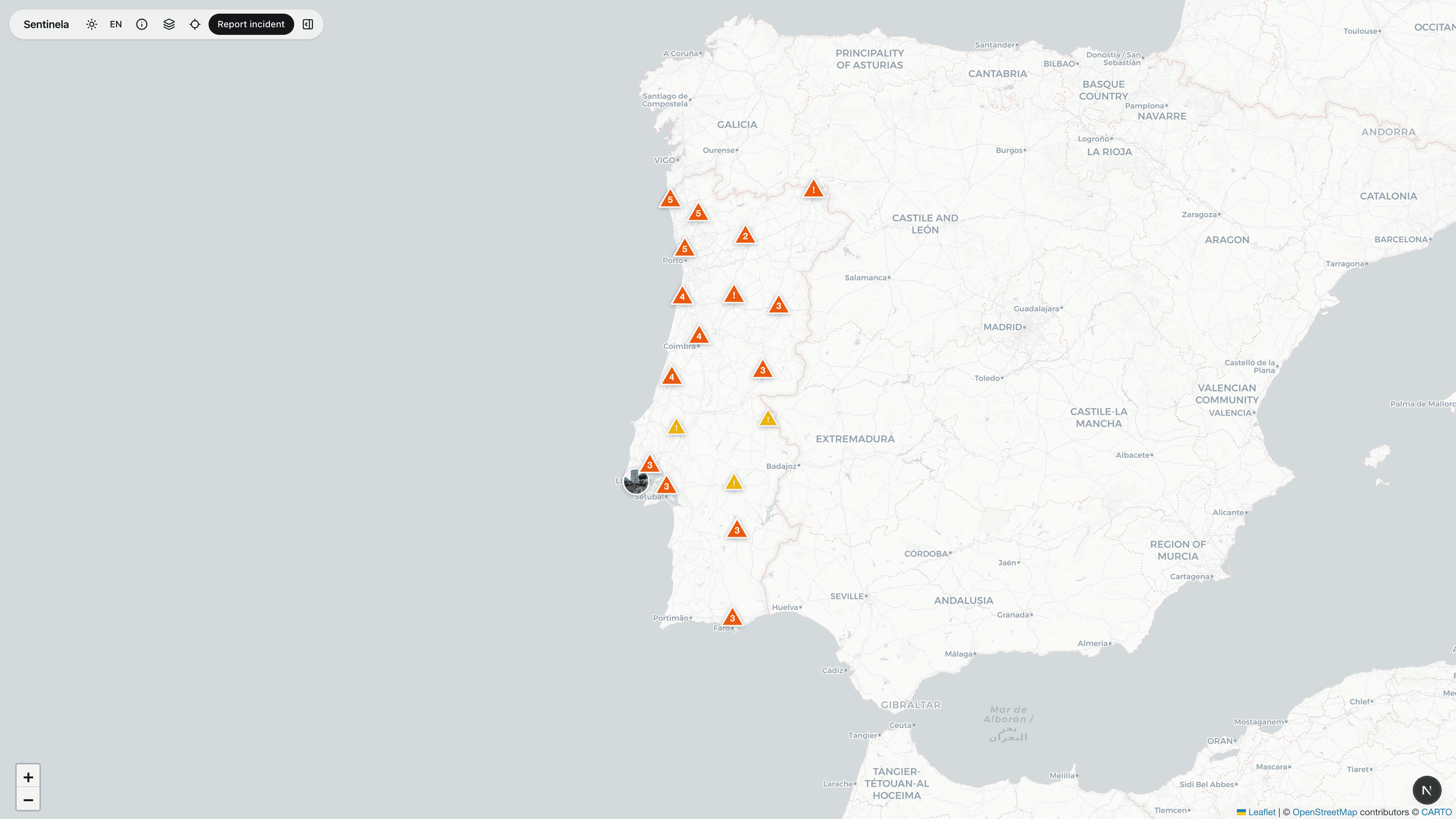Click the yellow warning marker near Badajoz

click(767, 419)
